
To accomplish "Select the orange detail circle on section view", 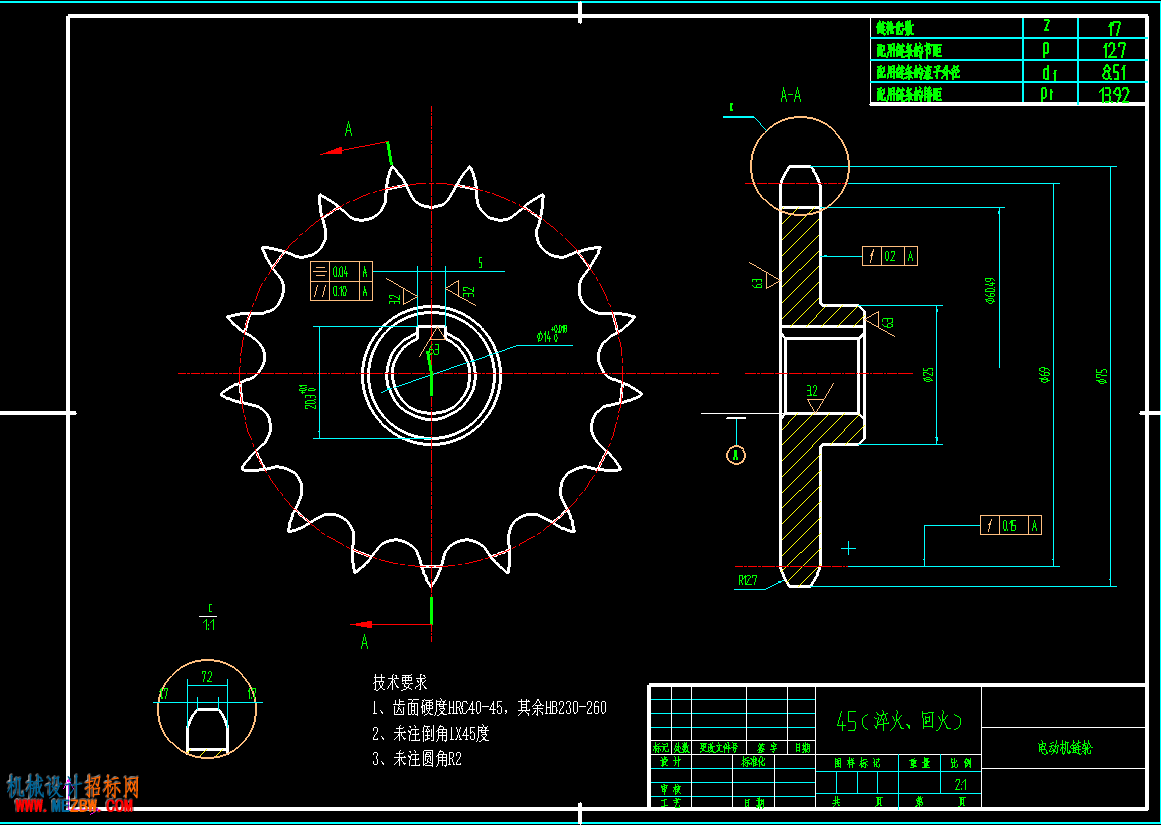I will [800, 166].
